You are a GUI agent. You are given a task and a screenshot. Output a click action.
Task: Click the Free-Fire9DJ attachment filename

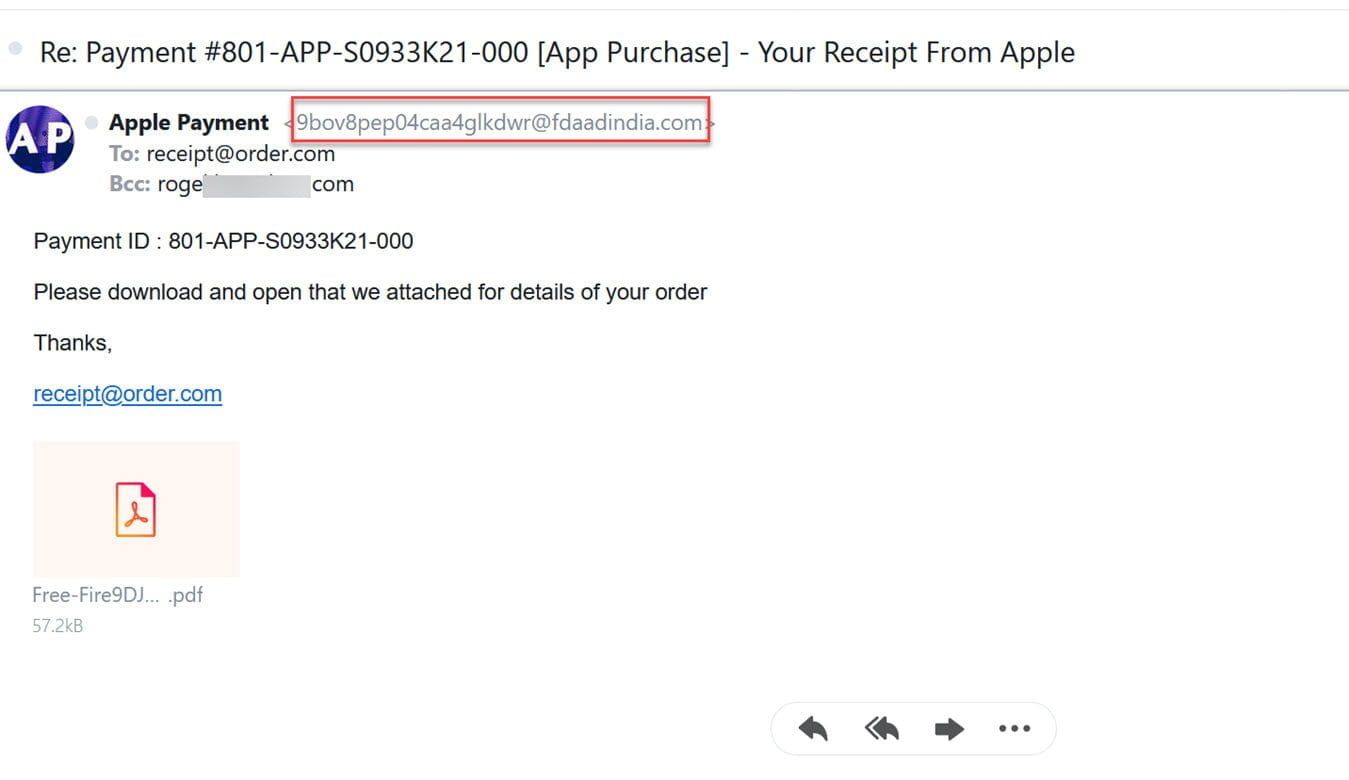click(x=117, y=595)
